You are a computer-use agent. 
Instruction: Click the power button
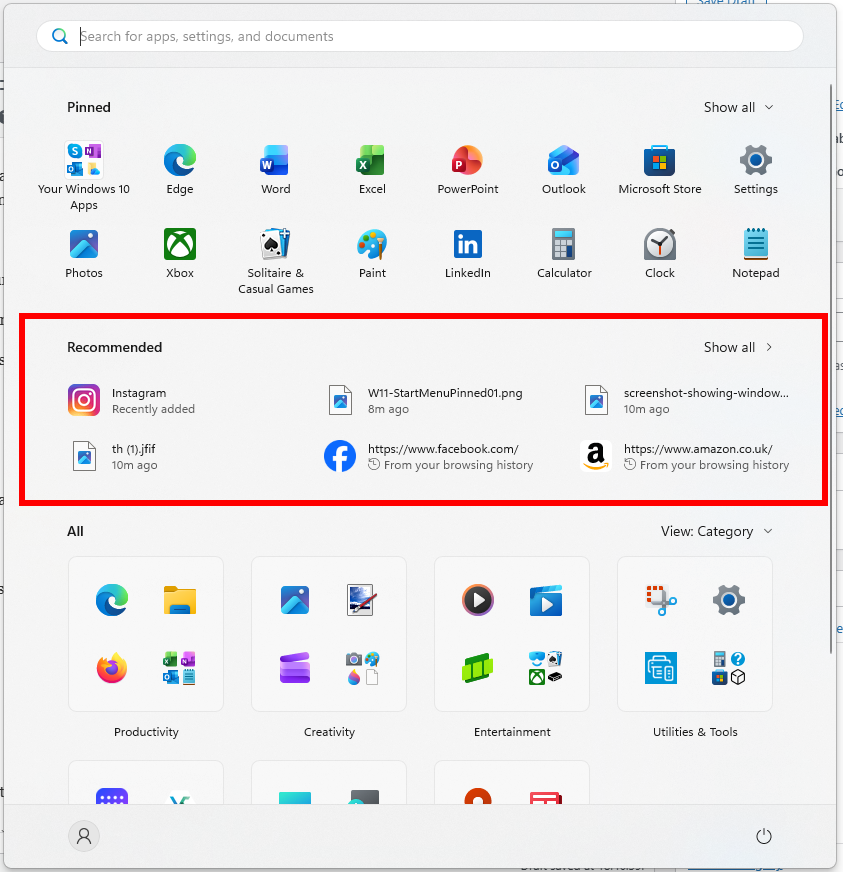click(x=764, y=836)
